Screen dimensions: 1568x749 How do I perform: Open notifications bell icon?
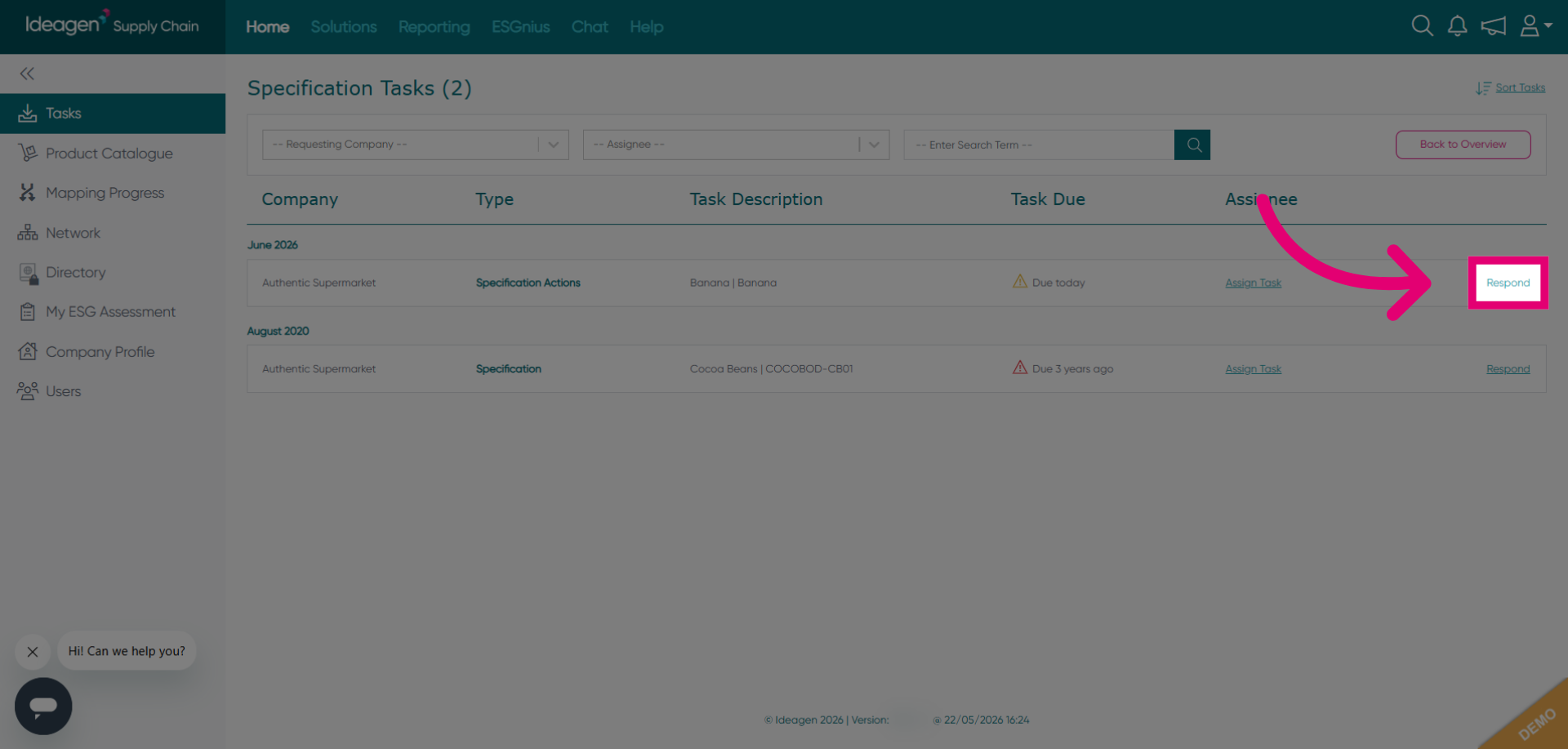pyautogui.click(x=1458, y=26)
